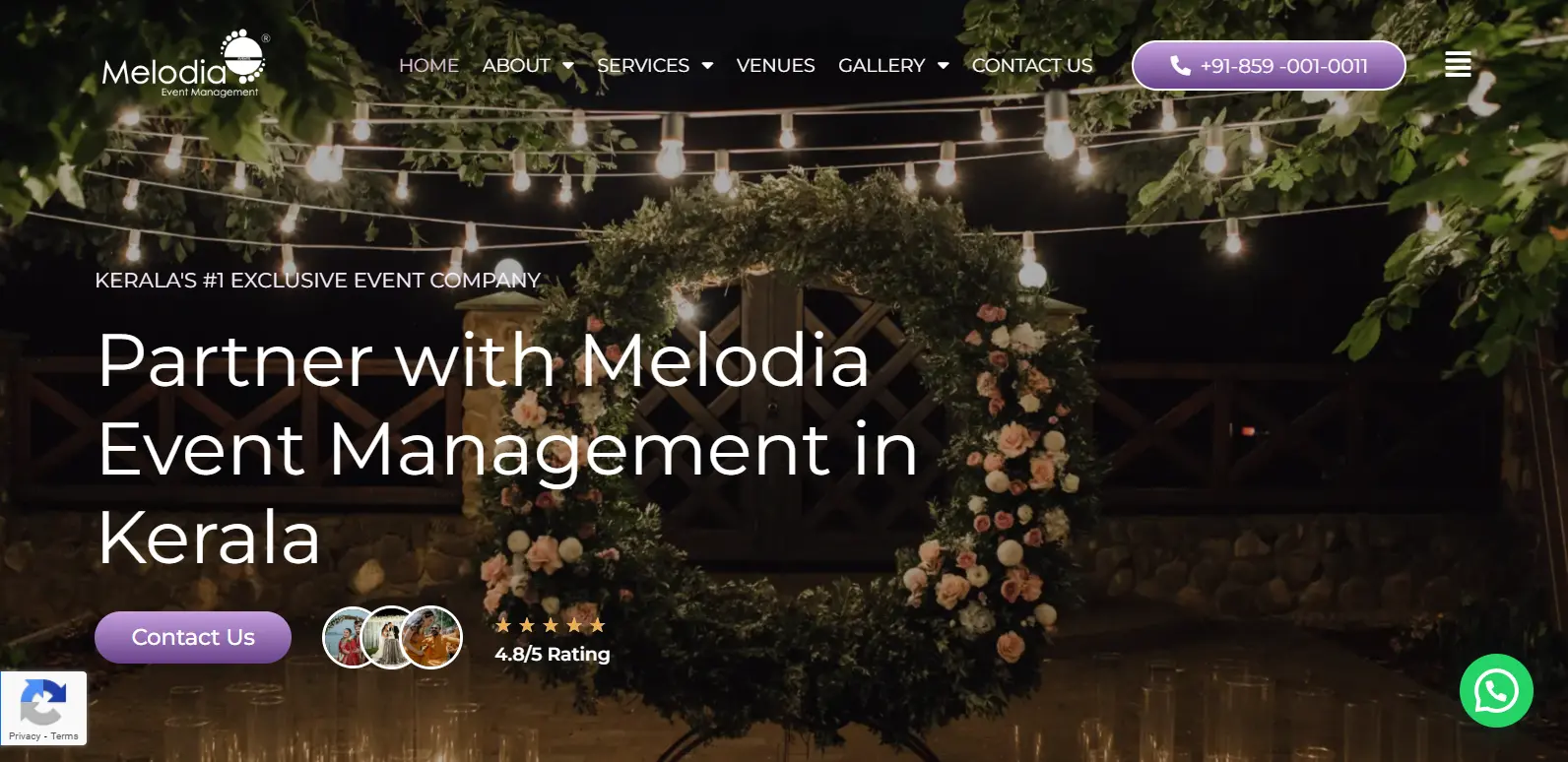Viewport: 1568px width, 762px height.
Task: Click the gold rating stars
Action: (x=551, y=625)
